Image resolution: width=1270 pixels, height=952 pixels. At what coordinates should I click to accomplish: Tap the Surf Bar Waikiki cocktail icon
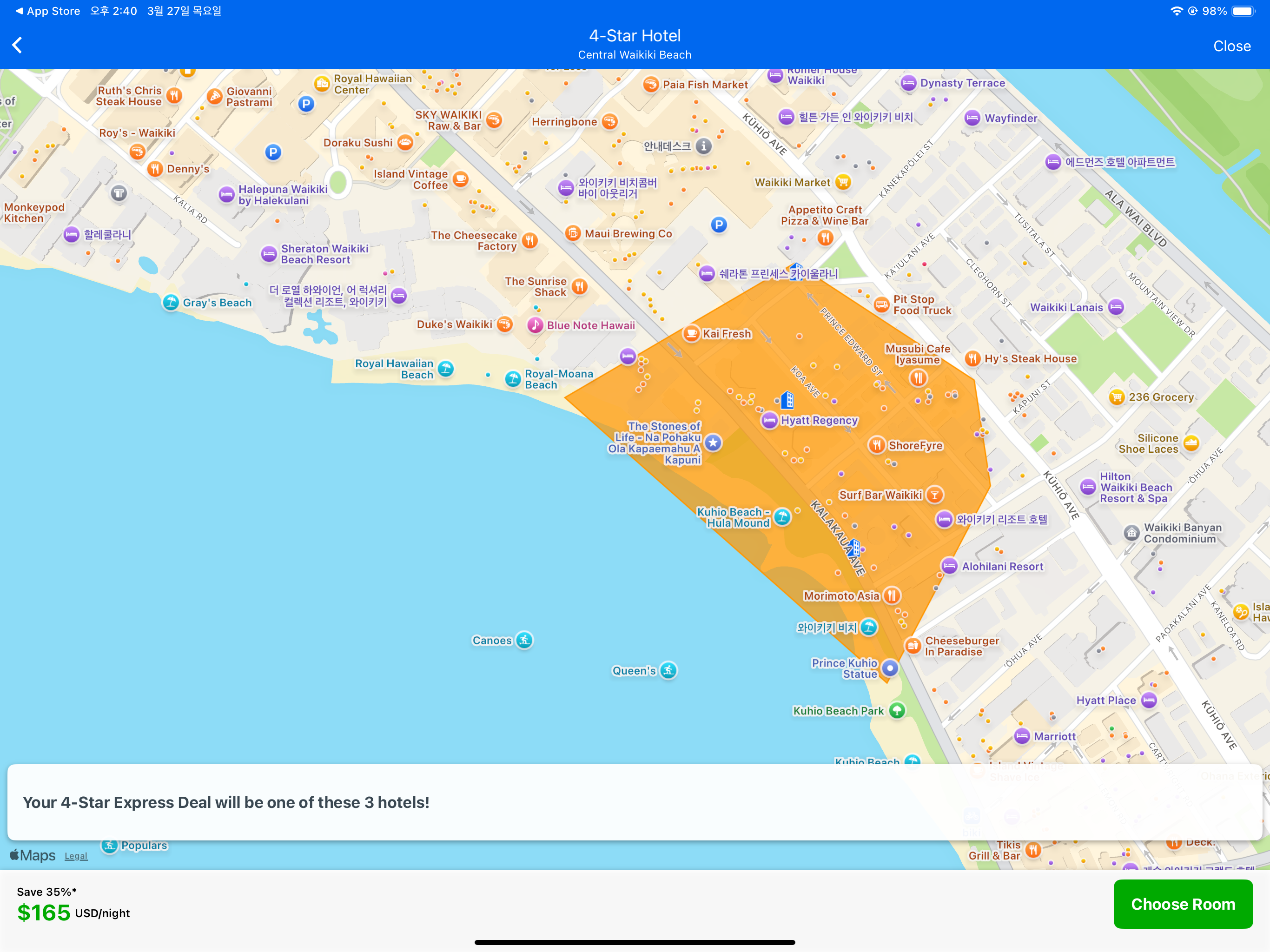[934, 495]
